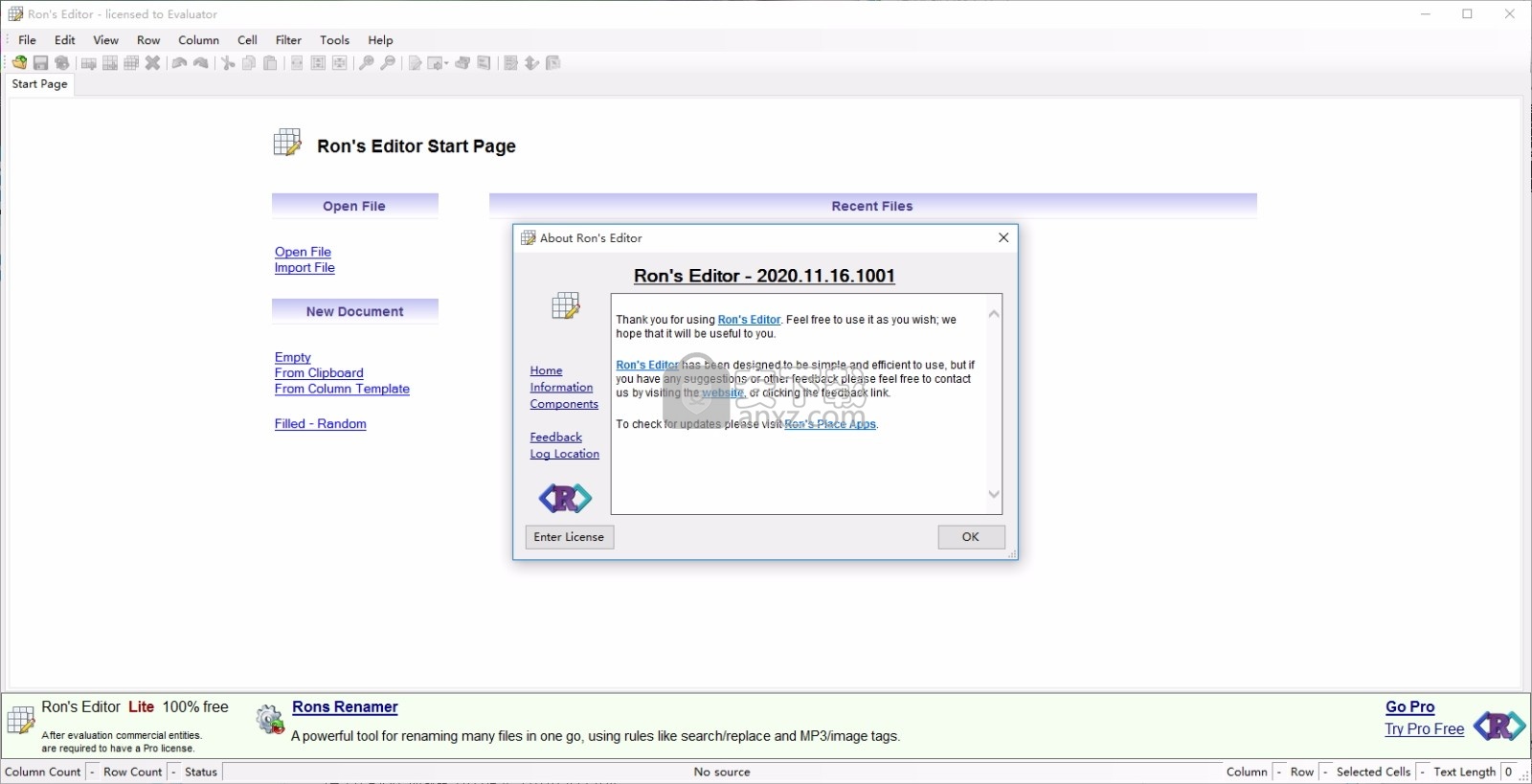This screenshot has height=784, width=1532.
Task: Click the From Column Template link
Action: (342, 389)
